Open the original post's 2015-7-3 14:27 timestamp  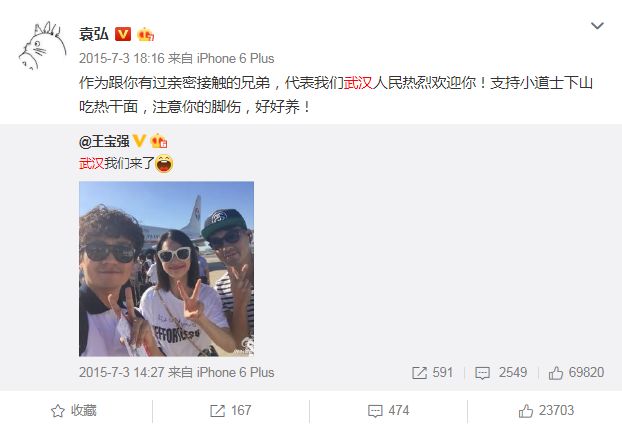(122, 372)
